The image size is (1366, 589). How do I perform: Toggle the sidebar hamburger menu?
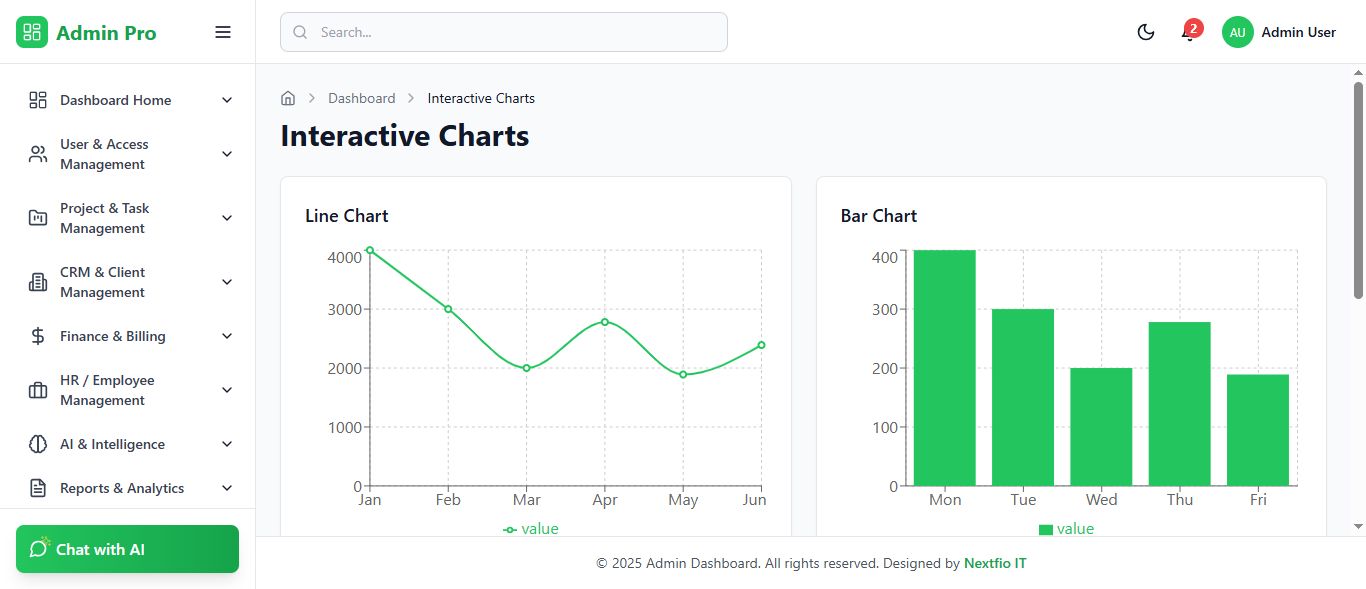click(x=223, y=32)
